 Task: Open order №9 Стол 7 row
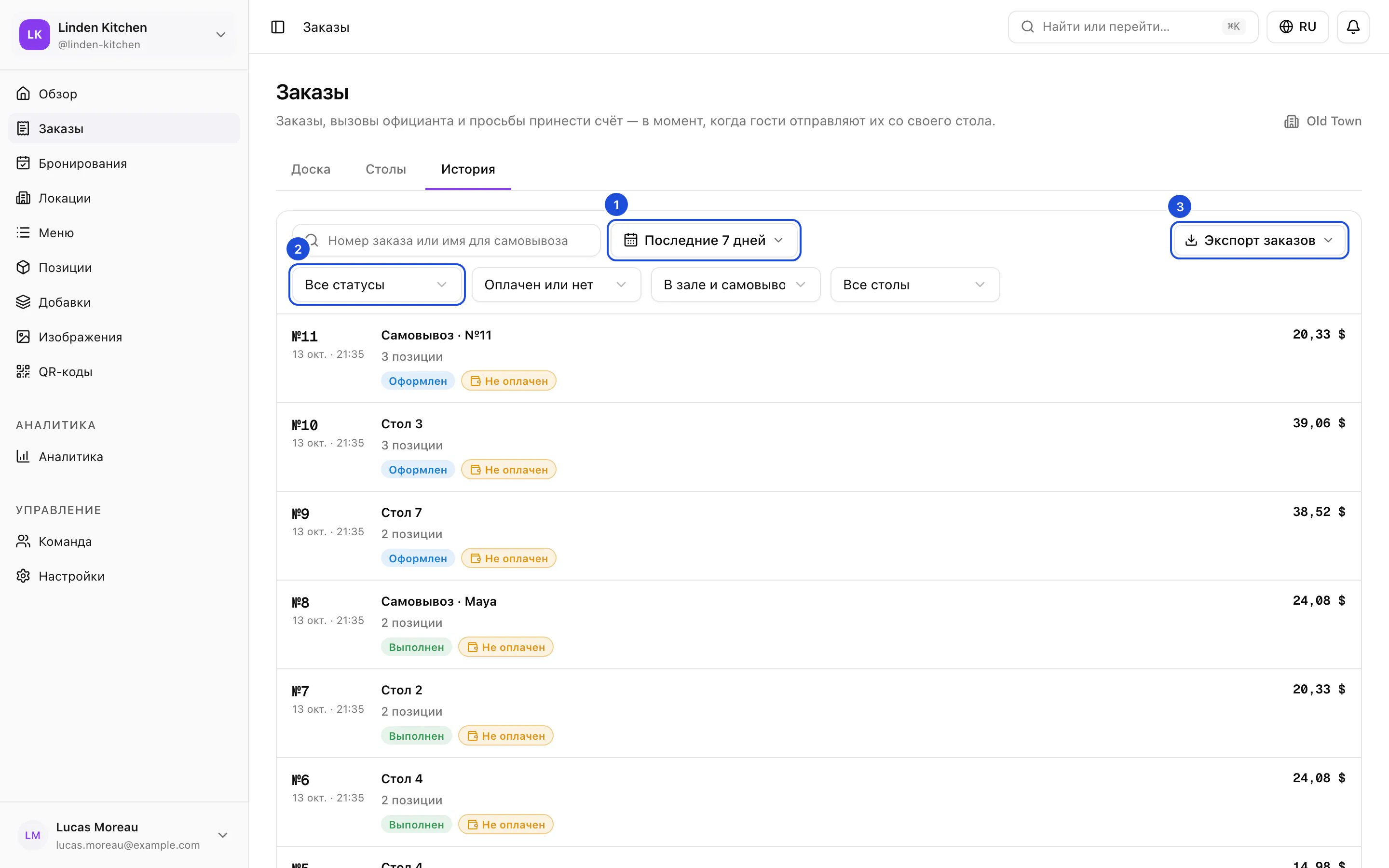point(818,536)
